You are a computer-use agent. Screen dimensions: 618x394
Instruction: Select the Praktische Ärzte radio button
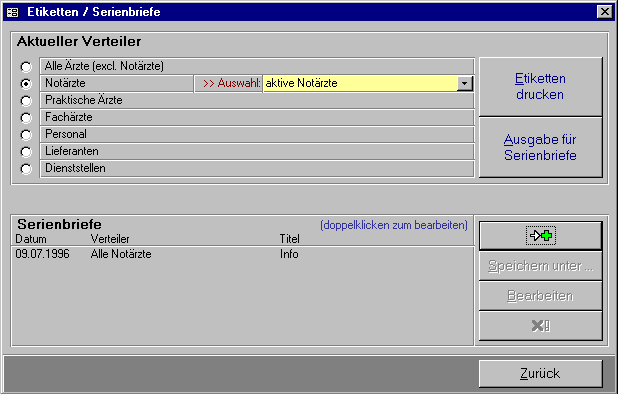click(26, 100)
